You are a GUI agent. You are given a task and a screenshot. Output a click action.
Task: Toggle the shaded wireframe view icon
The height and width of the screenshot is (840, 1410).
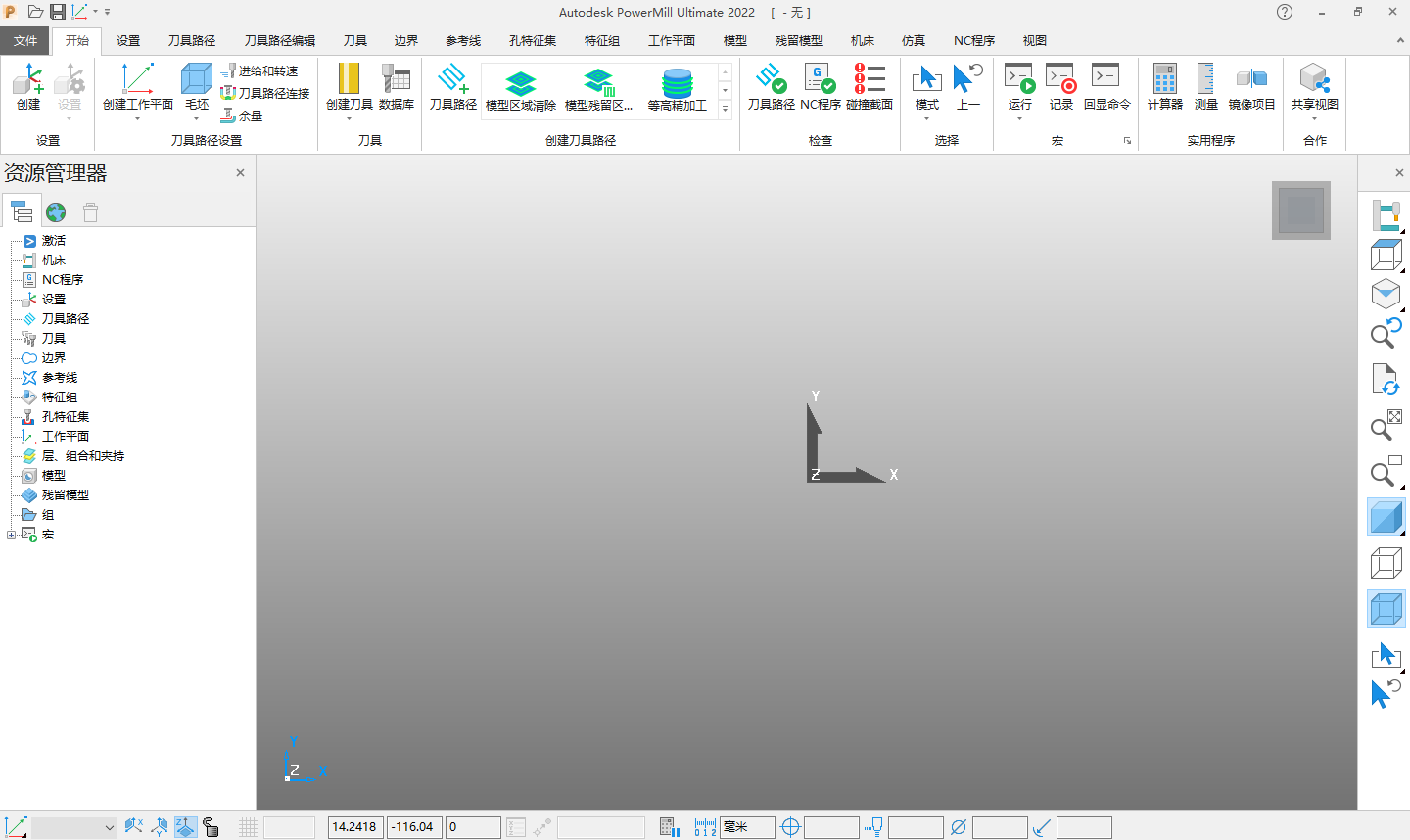(1386, 608)
